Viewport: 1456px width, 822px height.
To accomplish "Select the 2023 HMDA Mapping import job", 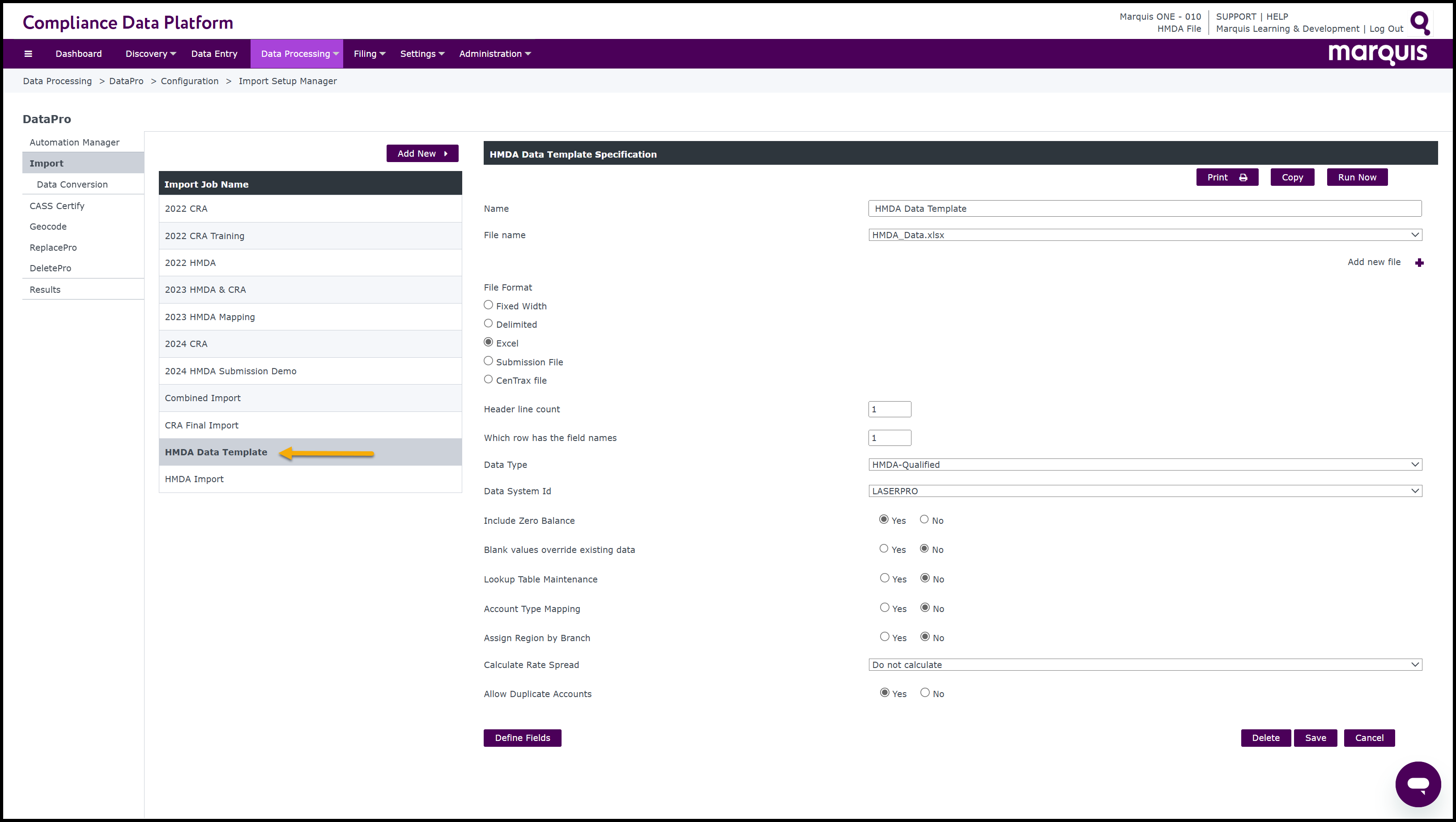I will (210, 317).
